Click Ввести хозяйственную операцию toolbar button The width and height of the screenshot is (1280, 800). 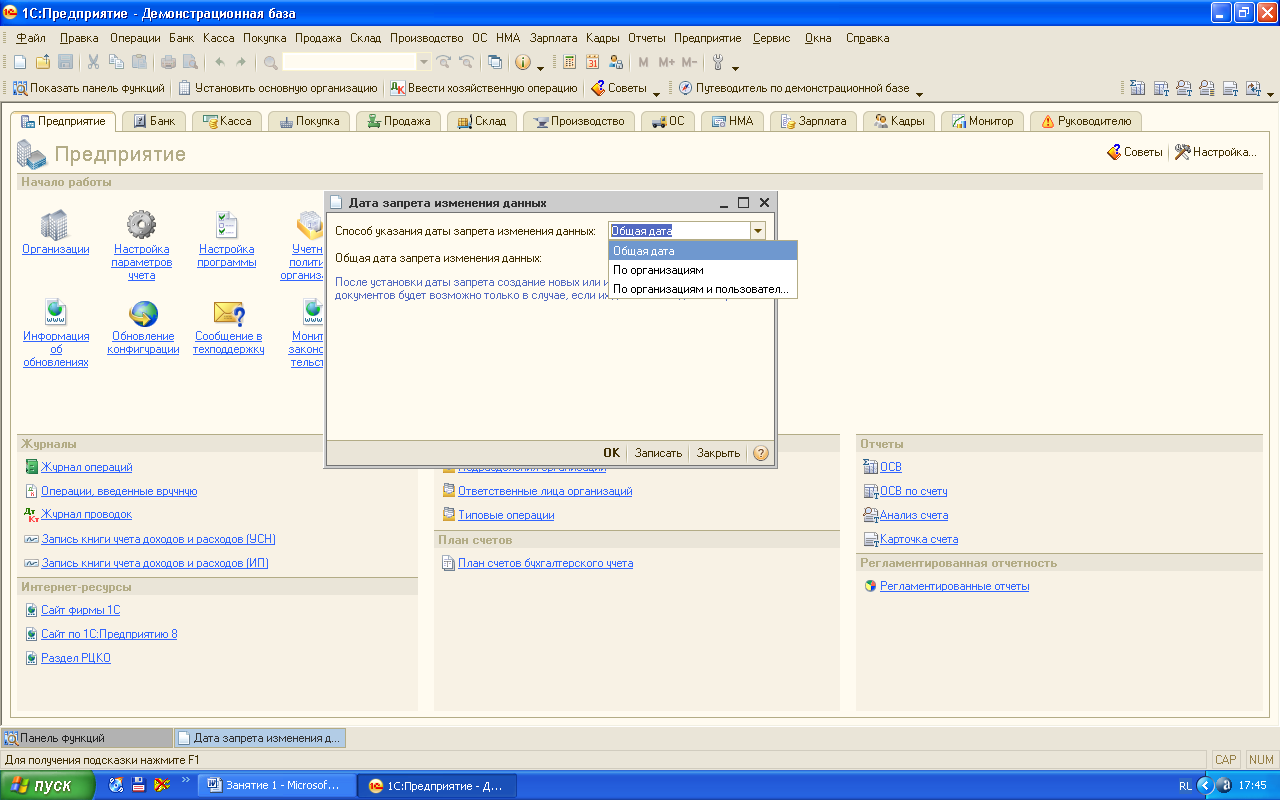pos(484,88)
